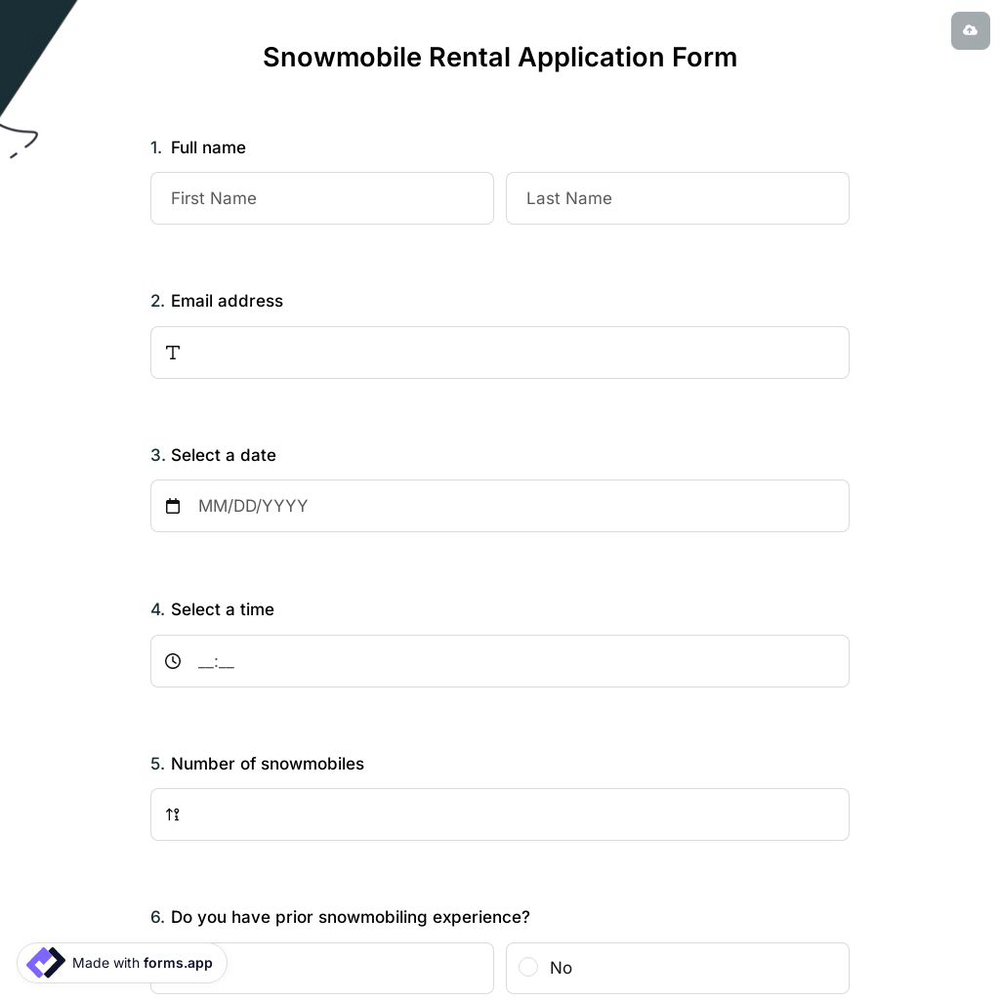Click the MM/DD/YYYY placeholder area
The image size is (1000, 1000).
point(253,506)
